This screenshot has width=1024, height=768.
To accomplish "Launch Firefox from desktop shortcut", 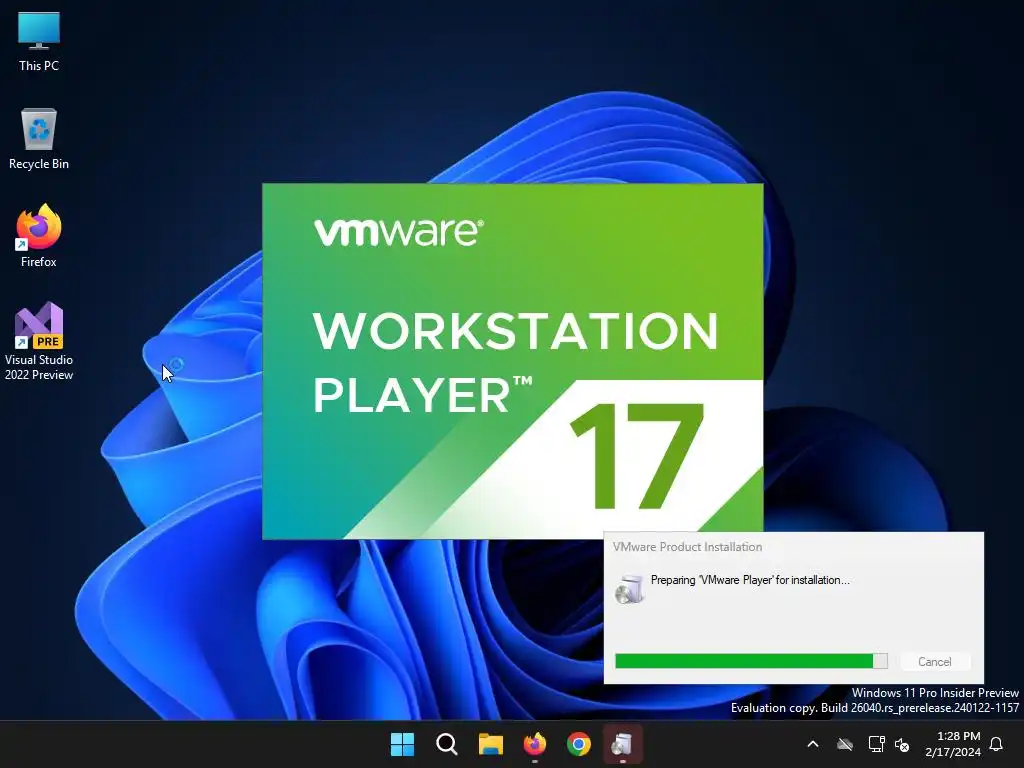I will 39,236.
